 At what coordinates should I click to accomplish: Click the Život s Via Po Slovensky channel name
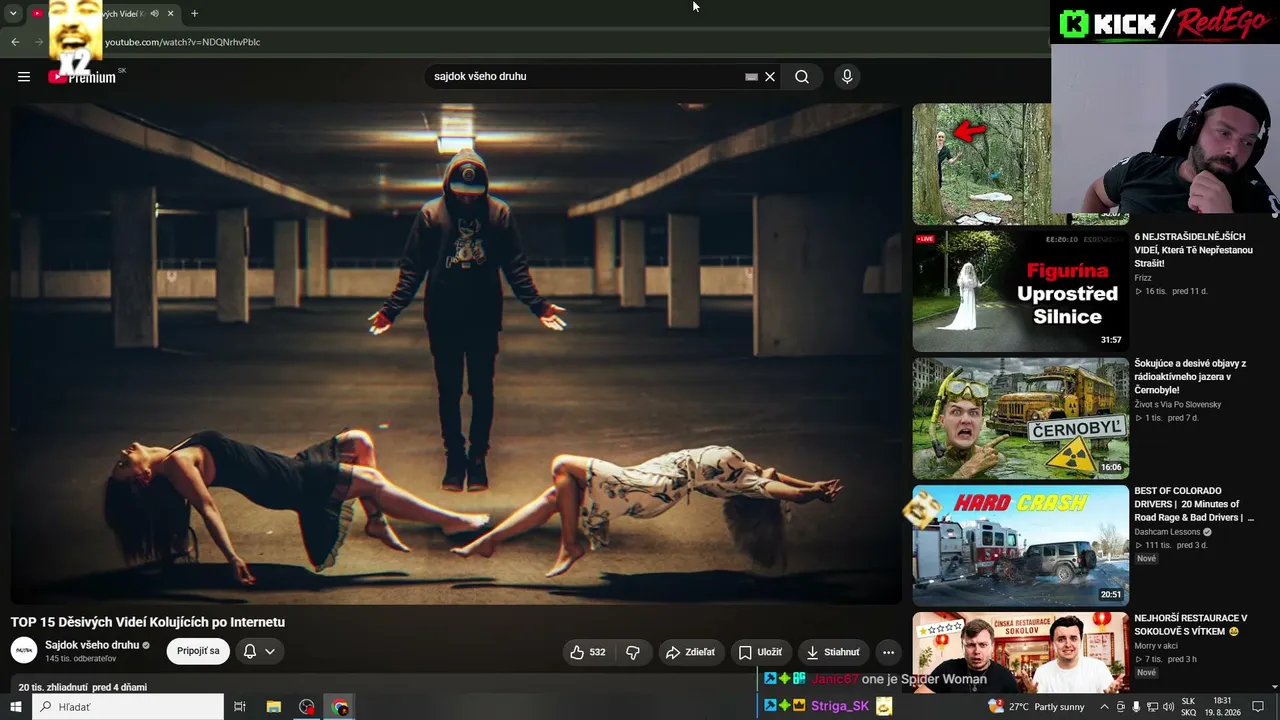pyautogui.click(x=1178, y=405)
